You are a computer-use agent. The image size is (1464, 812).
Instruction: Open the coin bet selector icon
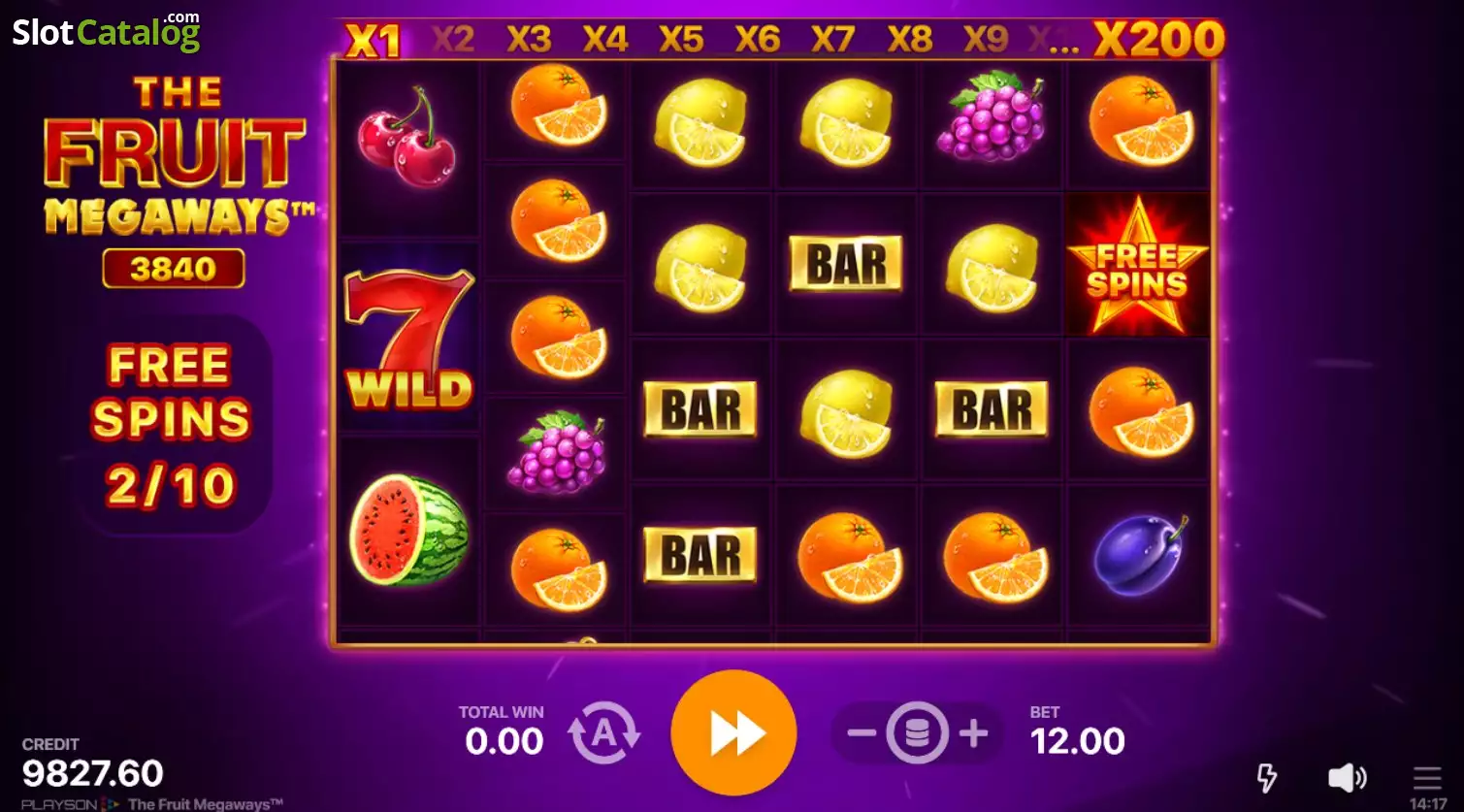(917, 732)
